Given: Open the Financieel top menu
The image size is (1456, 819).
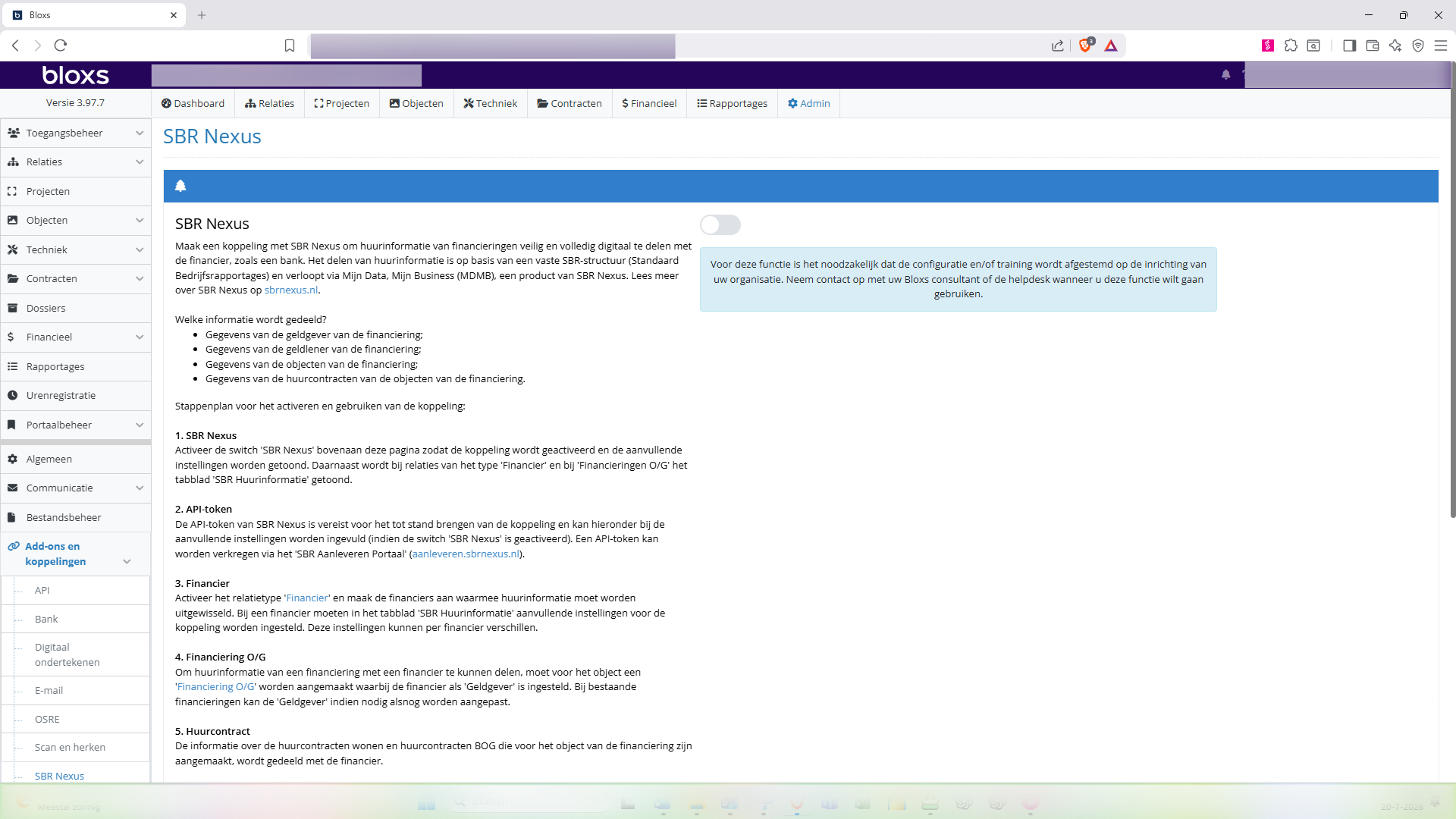Looking at the screenshot, I should tap(649, 103).
